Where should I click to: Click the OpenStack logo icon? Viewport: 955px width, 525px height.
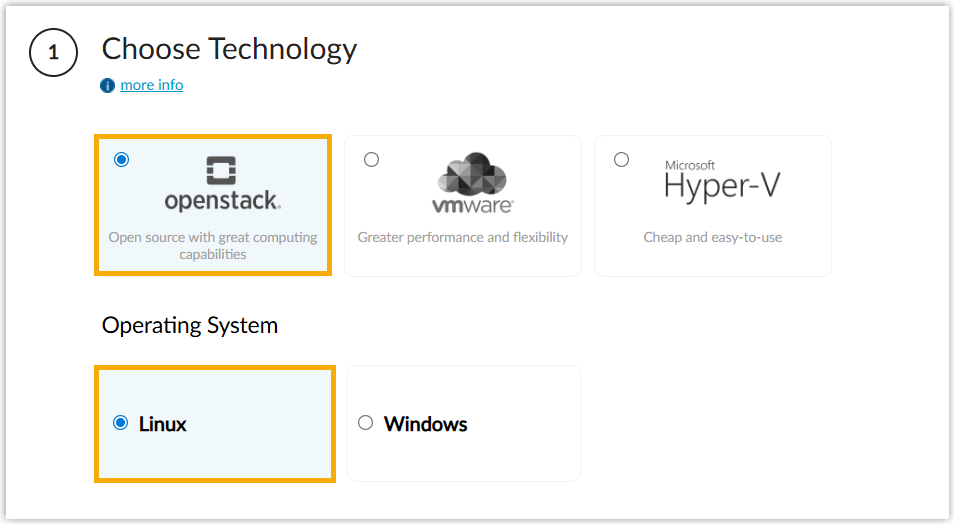[x=222, y=171]
